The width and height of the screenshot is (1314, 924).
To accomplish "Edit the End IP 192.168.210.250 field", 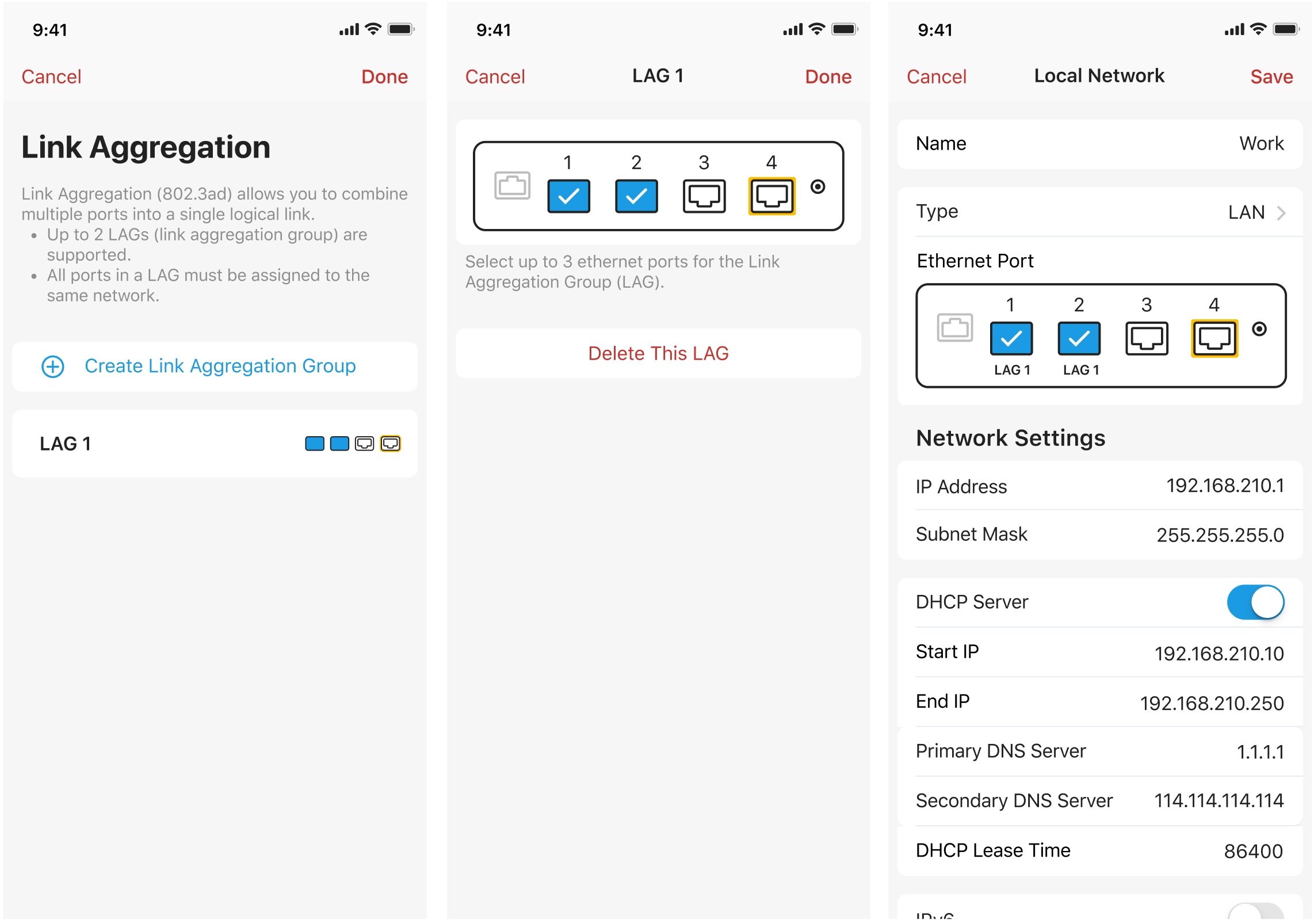I will point(1100,702).
